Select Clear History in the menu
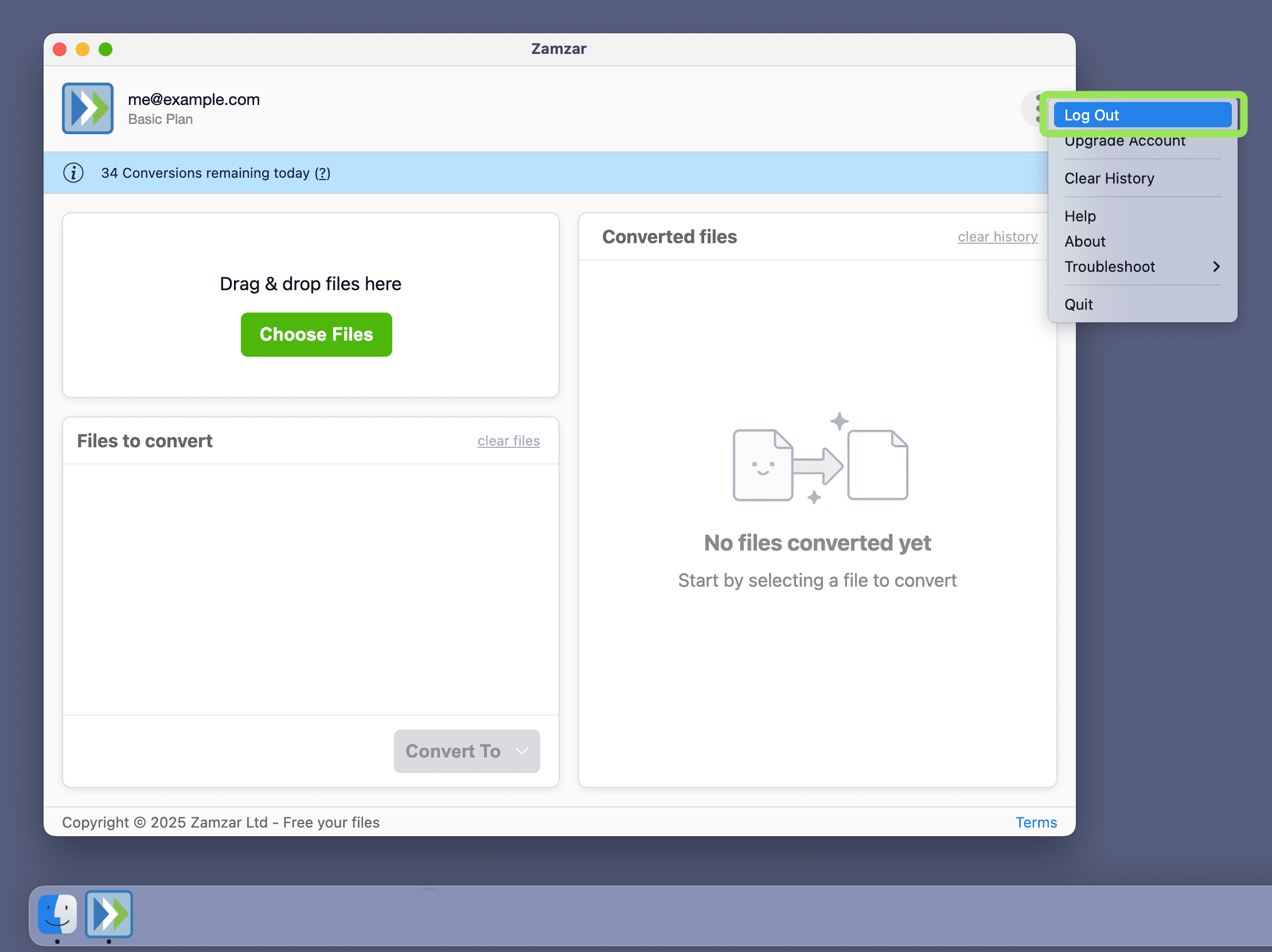 [x=1109, y=178]
